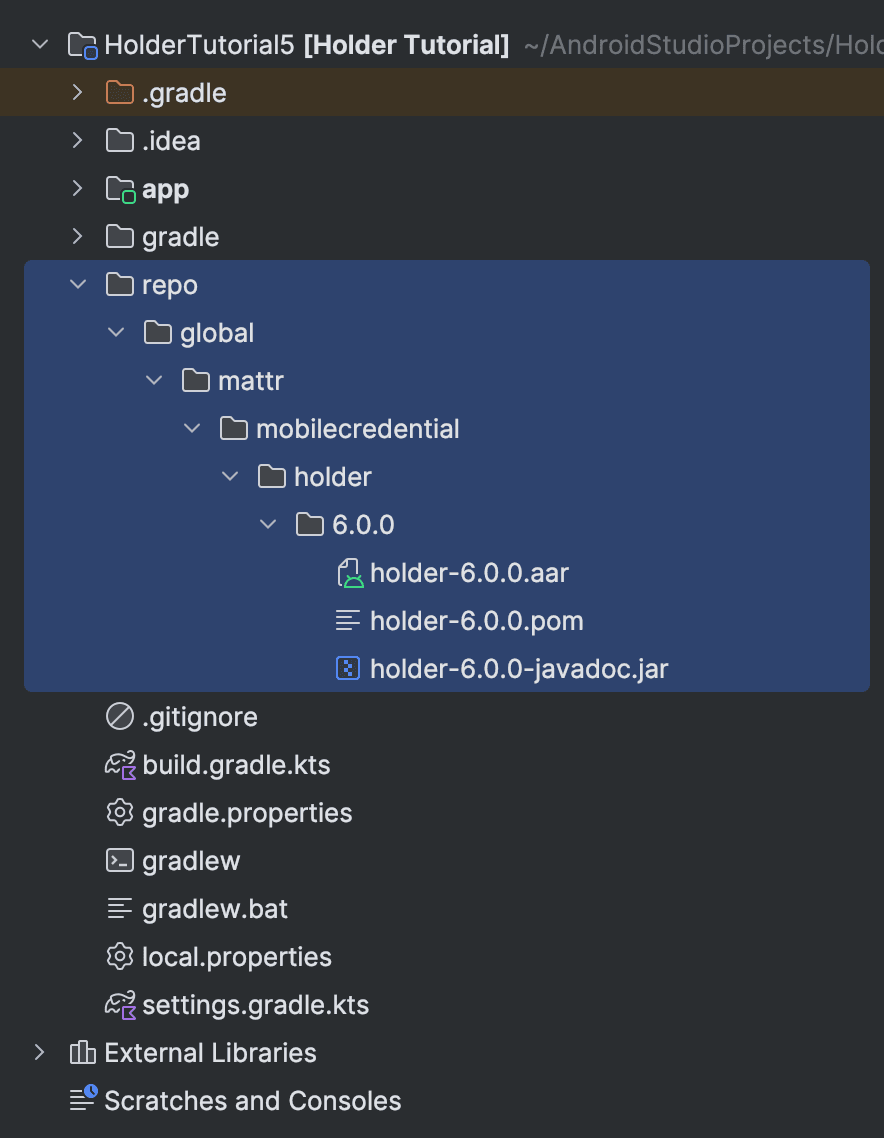Click the Android icon beside holder-6.0.0.aar

click(348, 573)
